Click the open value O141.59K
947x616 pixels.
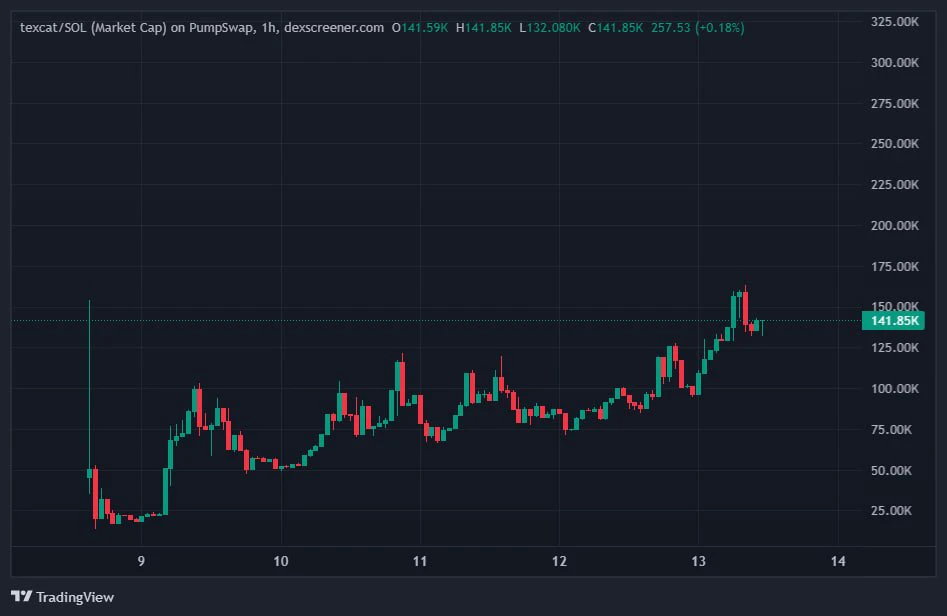(420, 28)
